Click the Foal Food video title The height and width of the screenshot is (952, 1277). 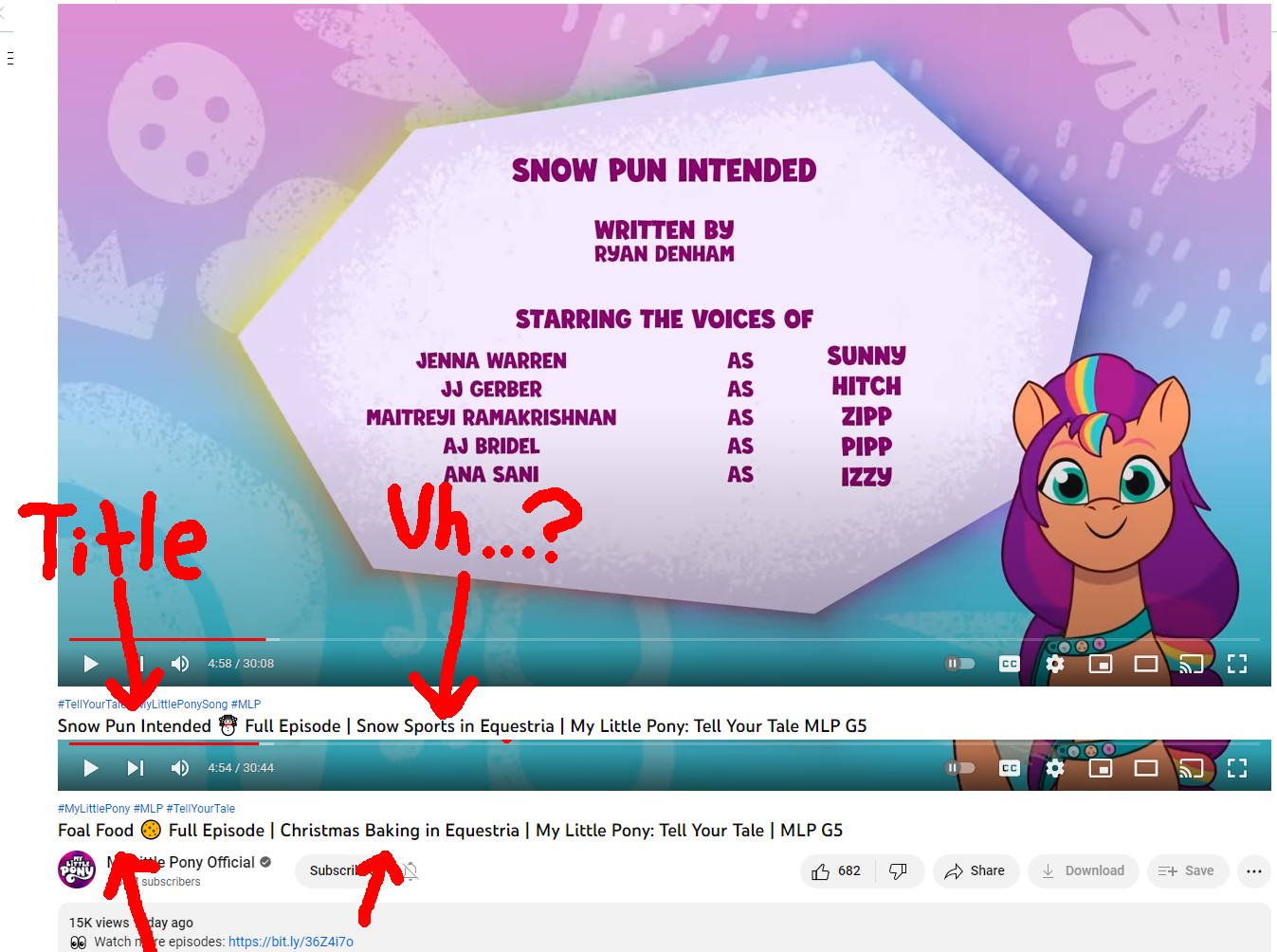pos(450,831)
